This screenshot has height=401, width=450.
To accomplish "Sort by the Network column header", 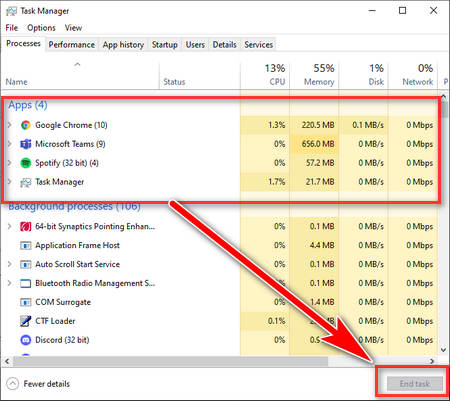I will [x=413, y=75].
